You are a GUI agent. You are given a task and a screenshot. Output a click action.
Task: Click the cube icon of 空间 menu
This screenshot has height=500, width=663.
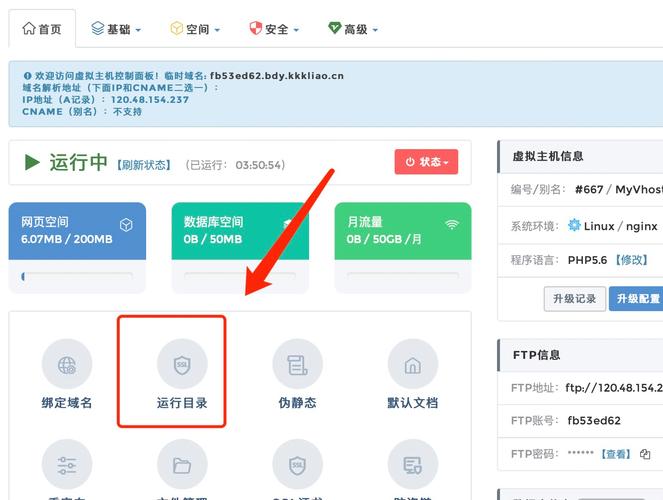point(176,28)
